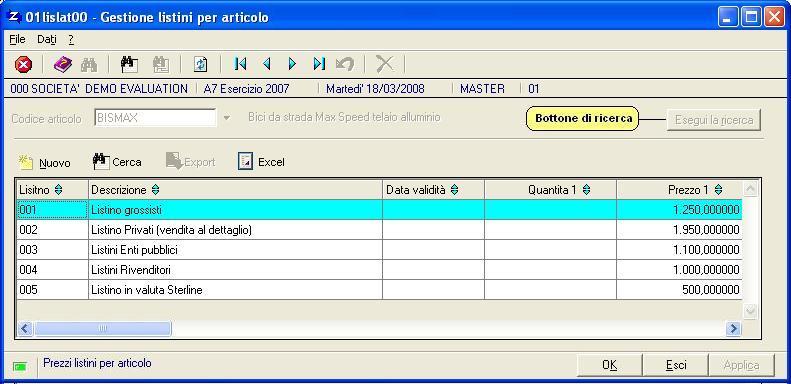Click the Lisitno cell 005

(52, 290)
